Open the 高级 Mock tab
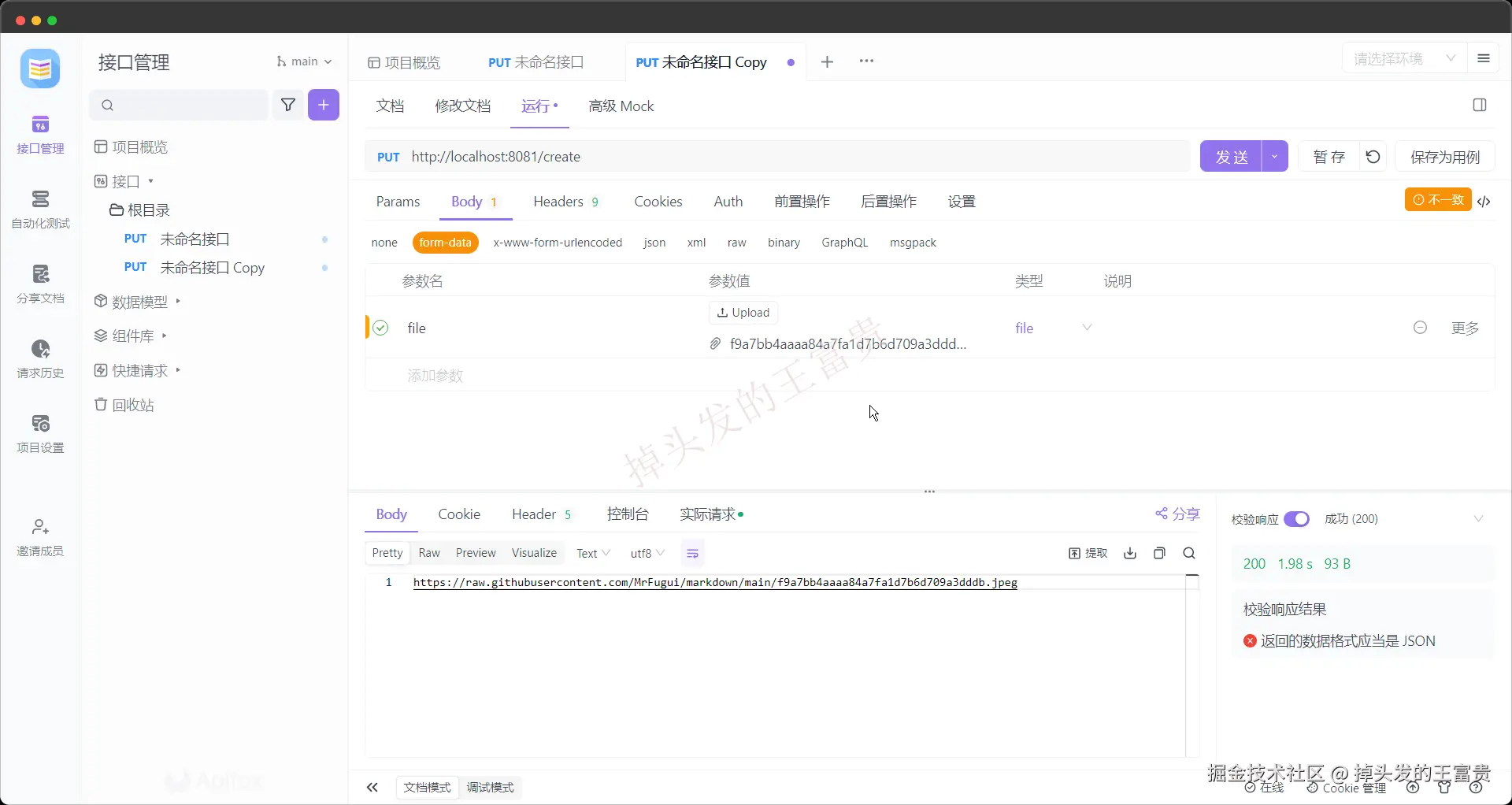Screen dimensions: 1512x805 click(621, 106)
